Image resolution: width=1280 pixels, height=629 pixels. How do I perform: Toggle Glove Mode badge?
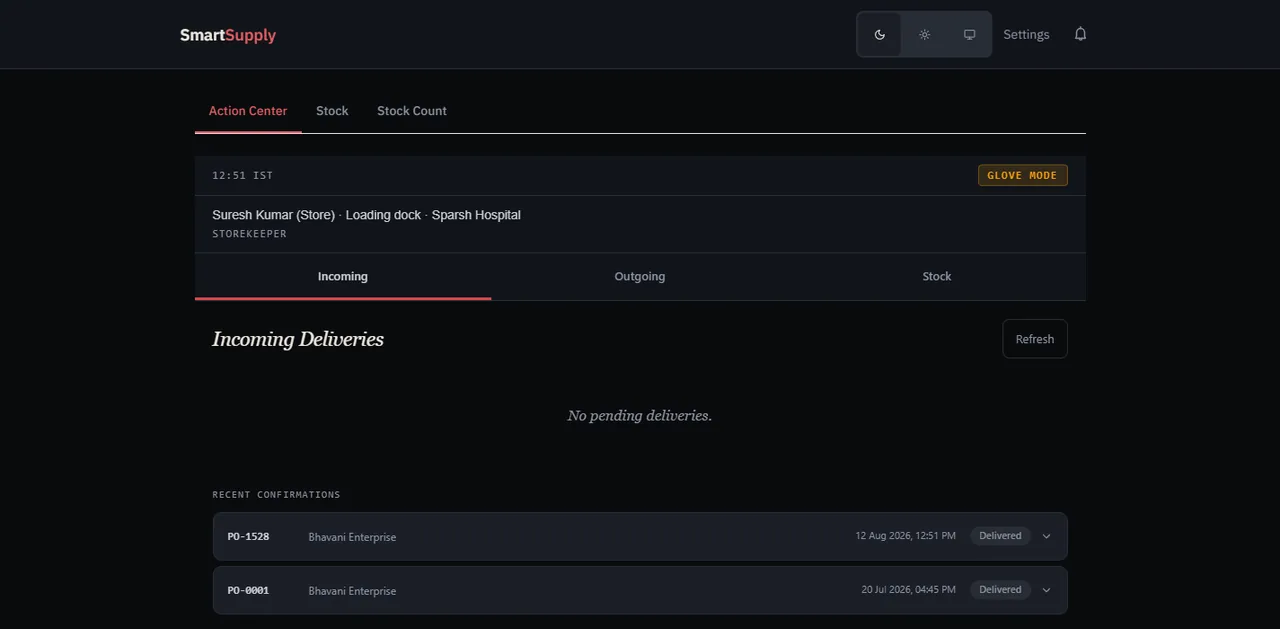1022,175
